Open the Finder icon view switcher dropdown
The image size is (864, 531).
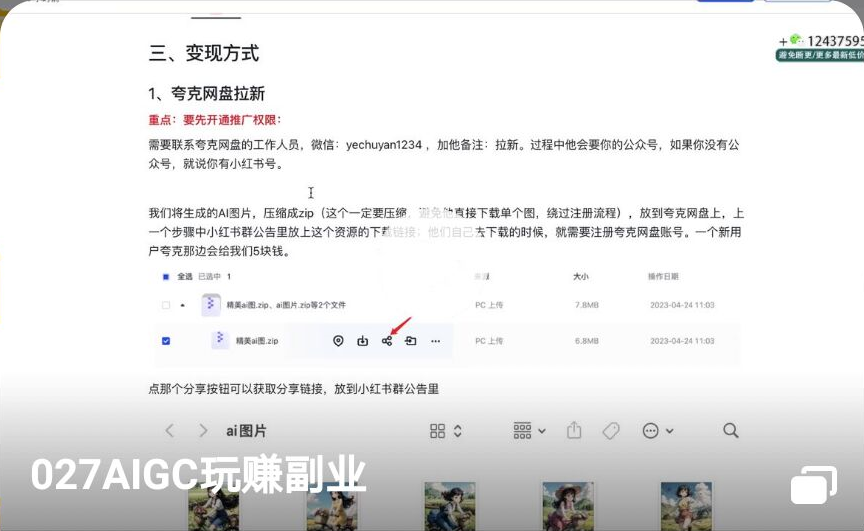pos(446,430)
